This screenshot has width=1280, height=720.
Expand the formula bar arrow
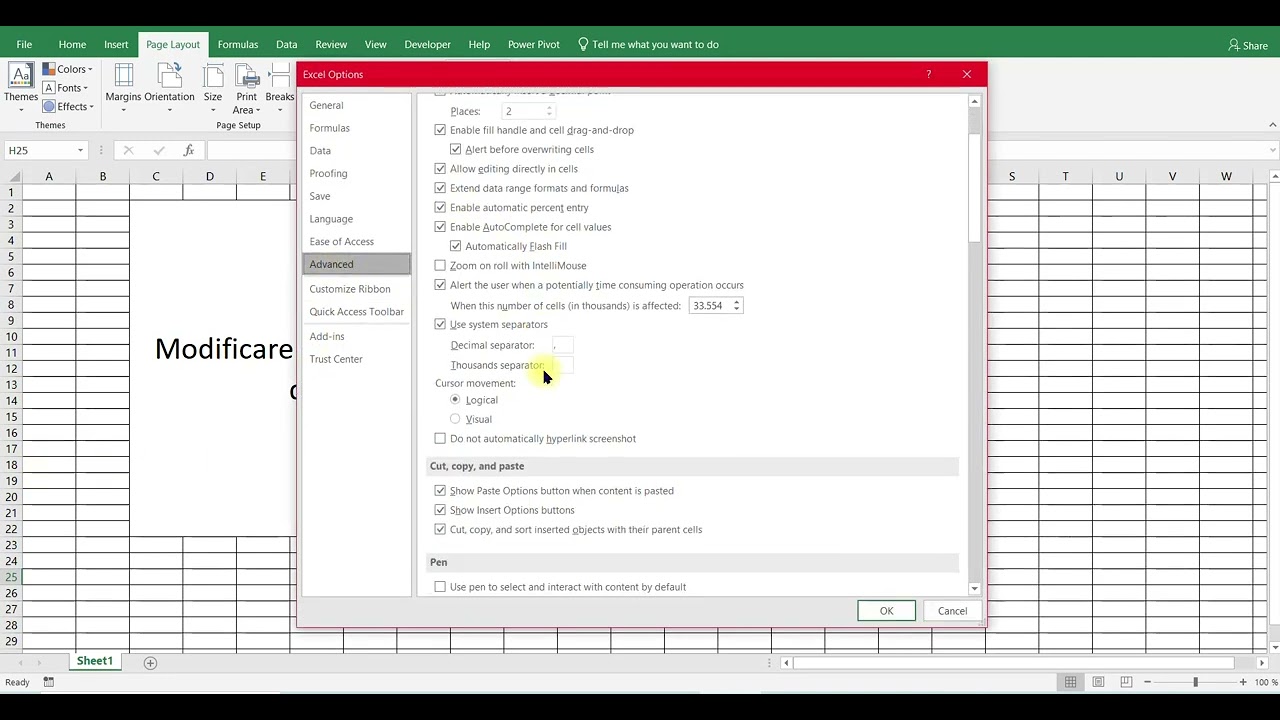tap(1272, 150)
